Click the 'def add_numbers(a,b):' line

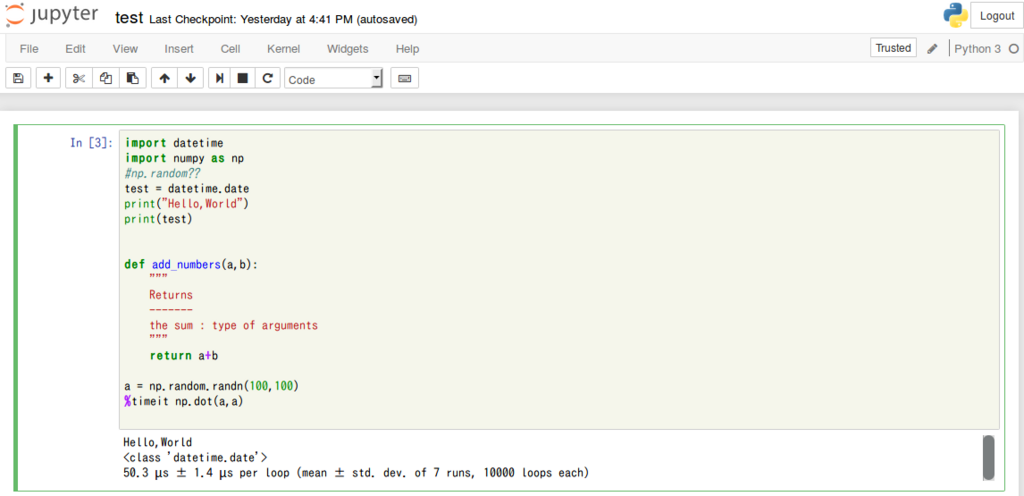pyautogui.click(x=191, y=265)
